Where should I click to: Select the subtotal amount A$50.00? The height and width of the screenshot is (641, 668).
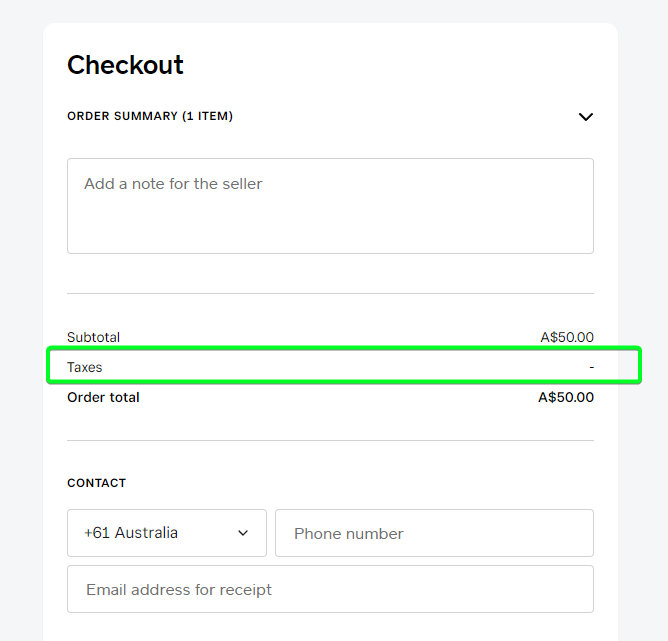(x=567, y=337)
